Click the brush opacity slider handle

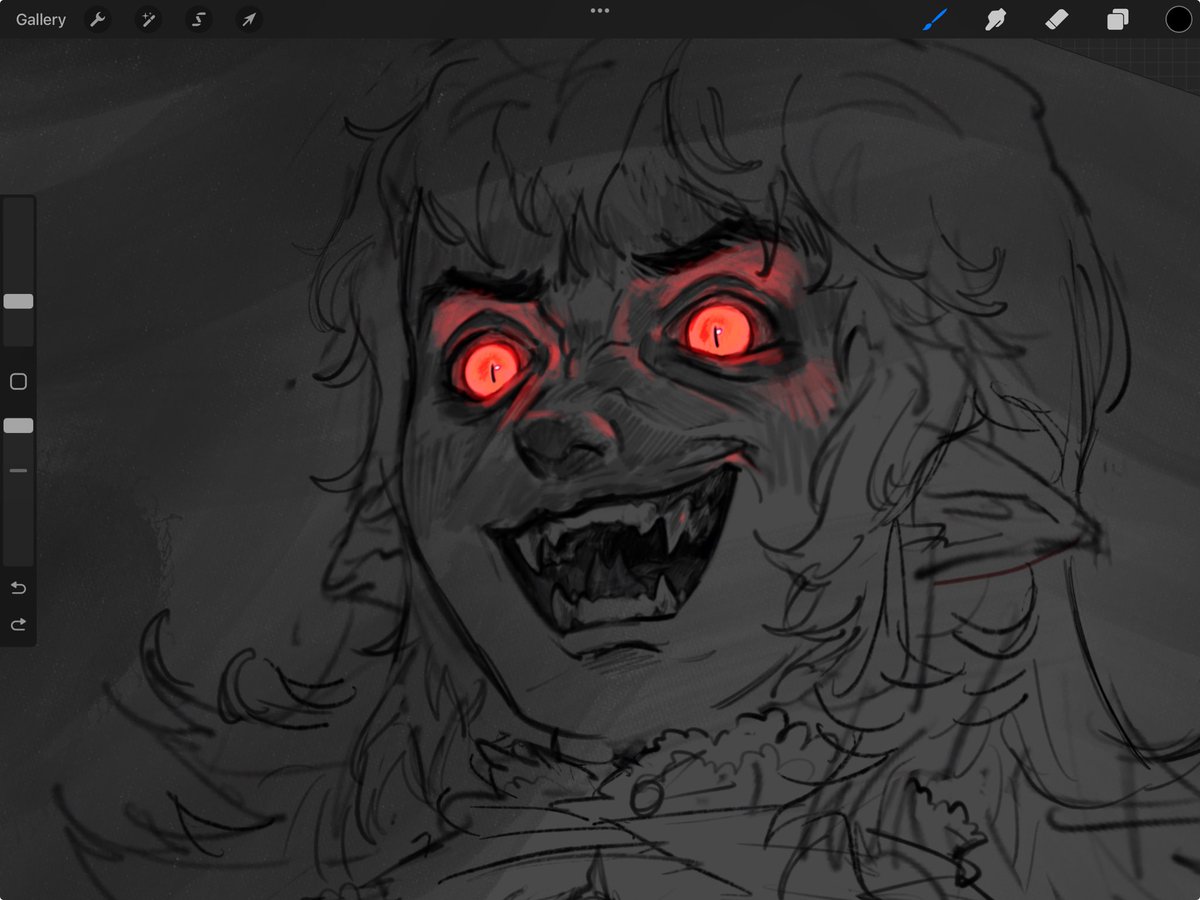coord(18,426)
